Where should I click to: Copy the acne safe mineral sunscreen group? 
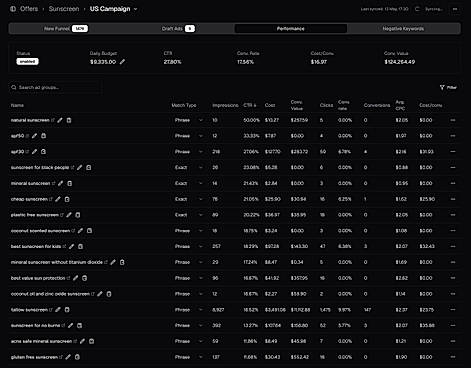point(92,341)
